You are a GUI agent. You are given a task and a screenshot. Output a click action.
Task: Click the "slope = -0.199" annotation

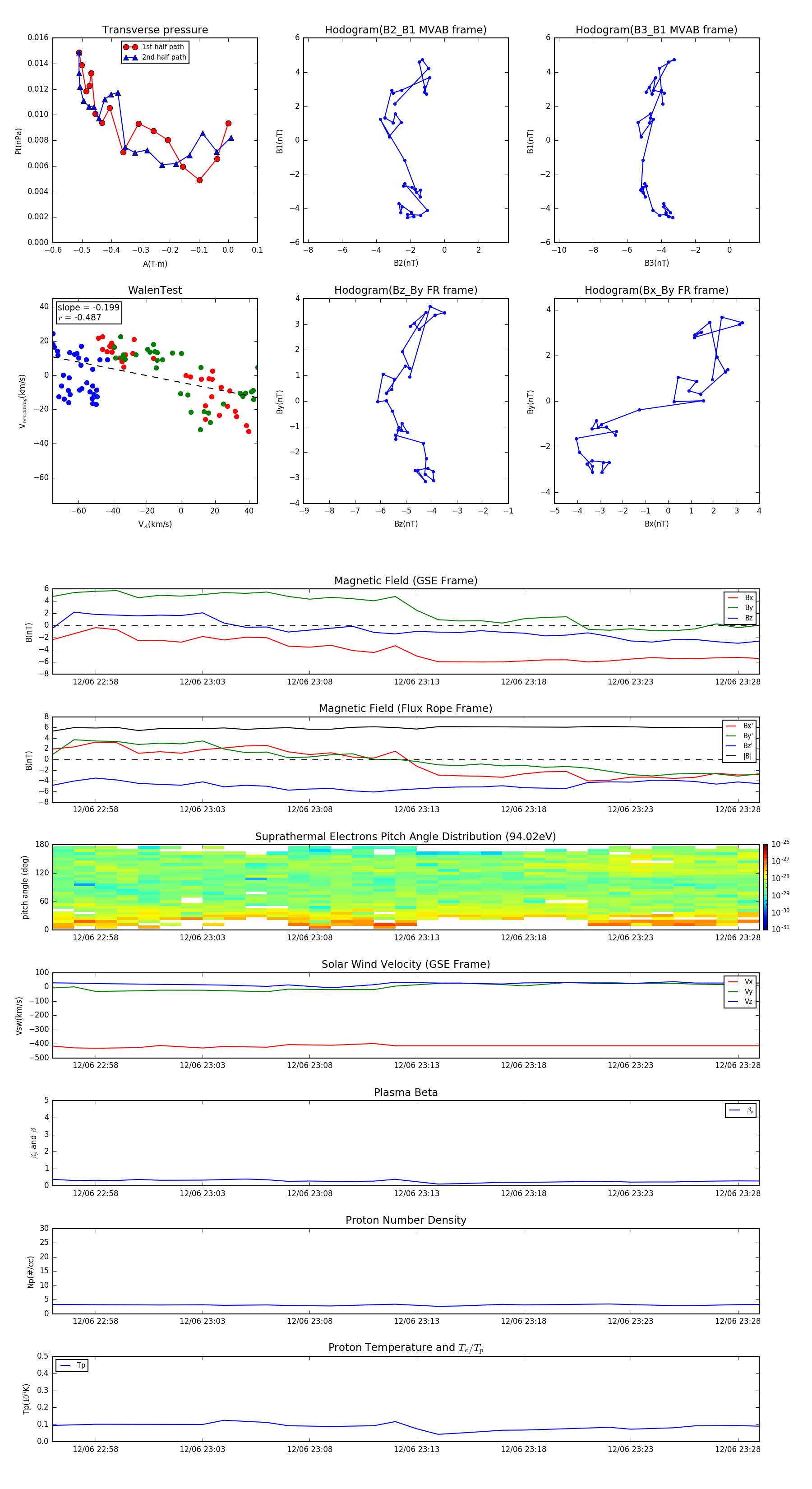coord(88,308)
